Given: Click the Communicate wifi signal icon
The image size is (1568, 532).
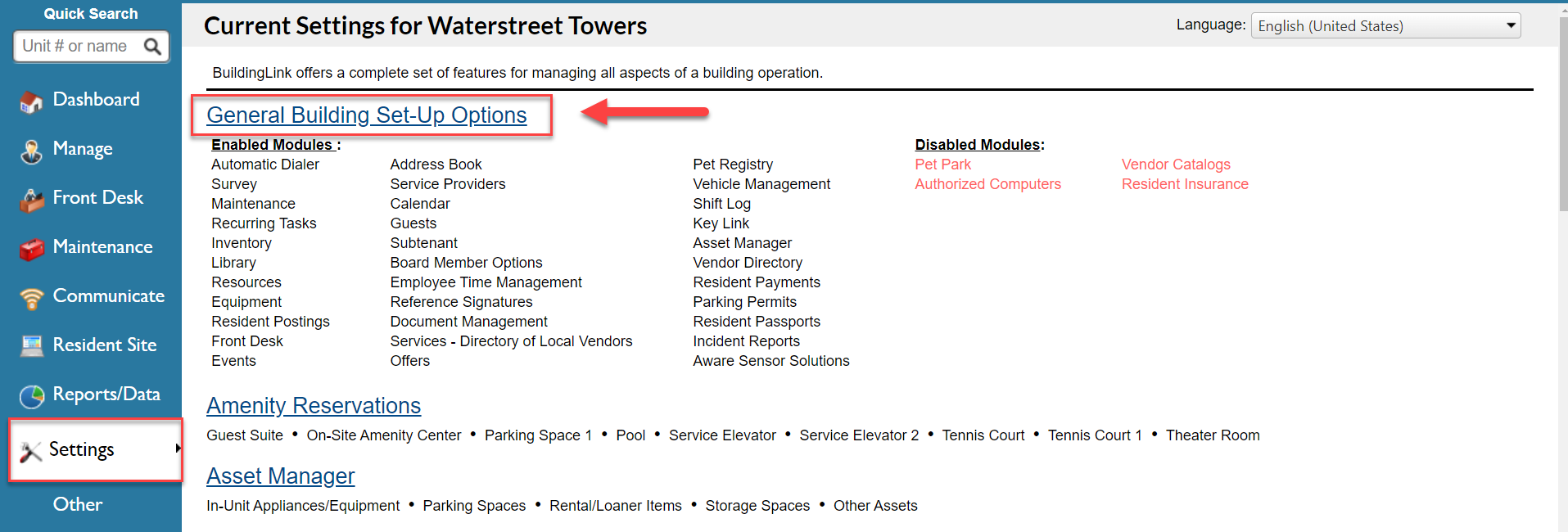Looking at the screenshot, I should 31,299.
